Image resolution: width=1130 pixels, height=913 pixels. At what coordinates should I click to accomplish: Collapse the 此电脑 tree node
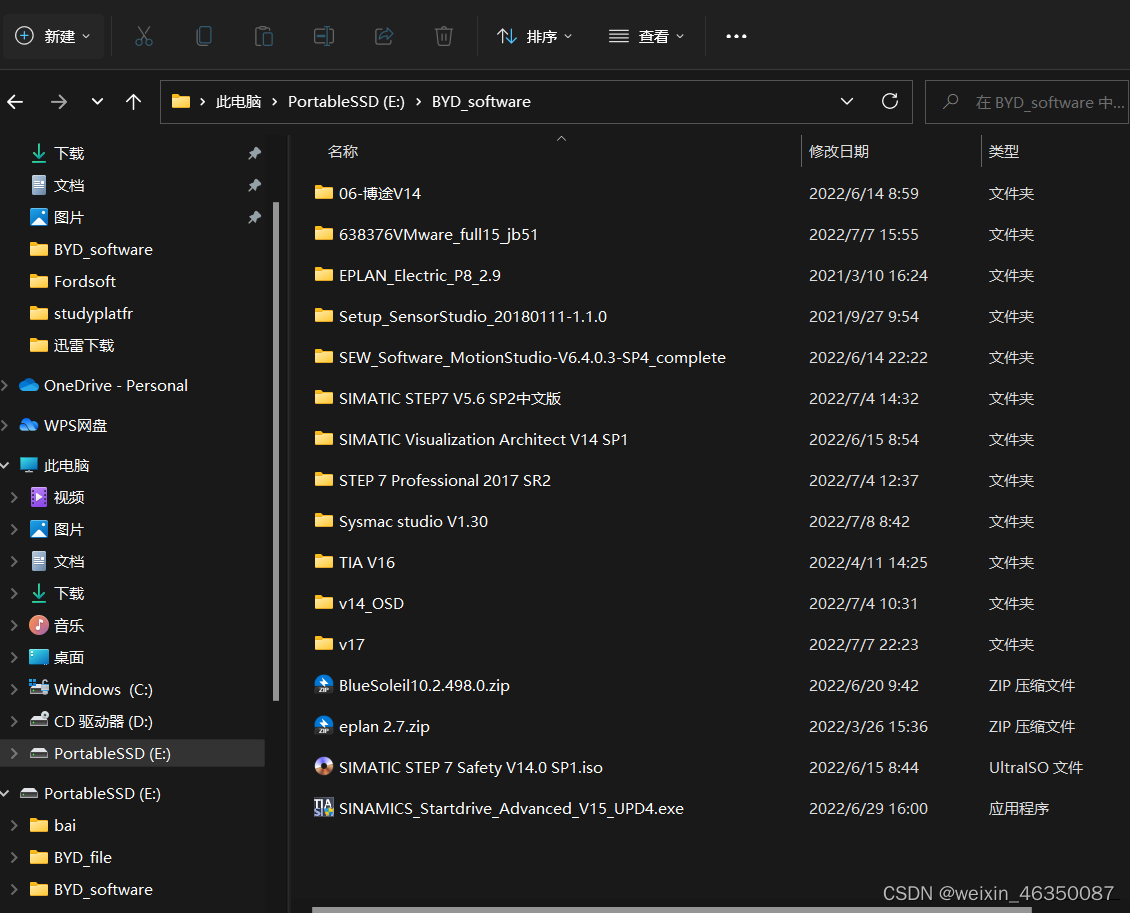coord(5,466)
